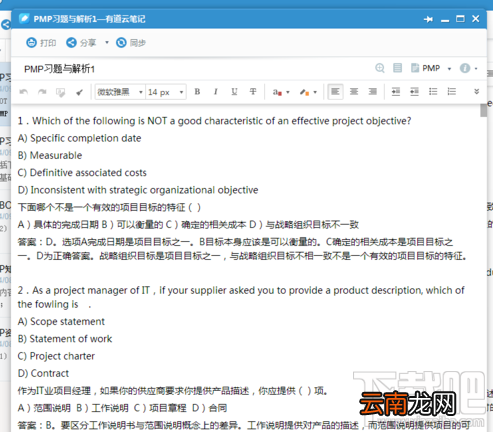493x432 pixels.
Task: Click the note info icon
Action: point(465,68)
